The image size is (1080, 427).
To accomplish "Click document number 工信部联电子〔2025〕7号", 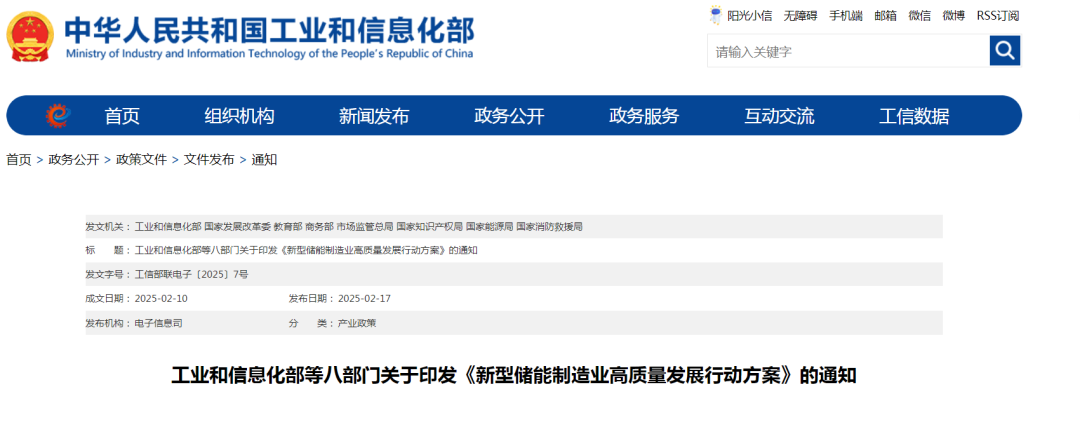I will [191, 274].
